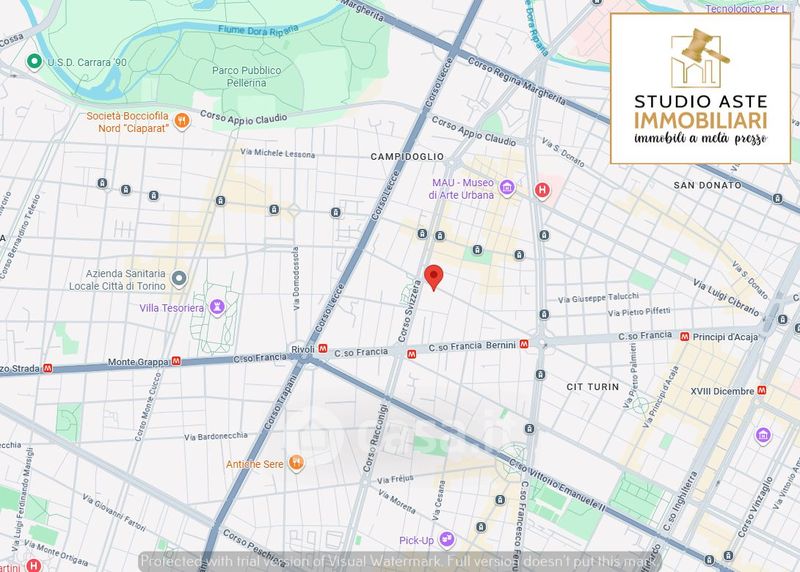Screen dimensions: 800x572
Task: Click the Studio Aste Immobiliari logo
Action: point(700,88)
